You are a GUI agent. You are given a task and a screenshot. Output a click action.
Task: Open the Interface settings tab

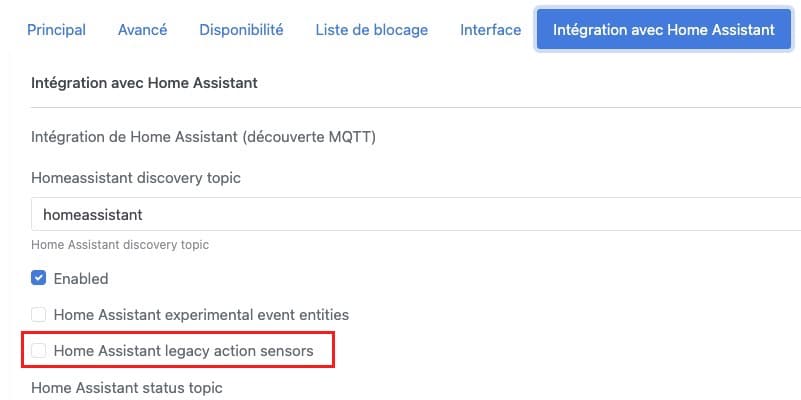pyautogui.click(x=490, y=30)
